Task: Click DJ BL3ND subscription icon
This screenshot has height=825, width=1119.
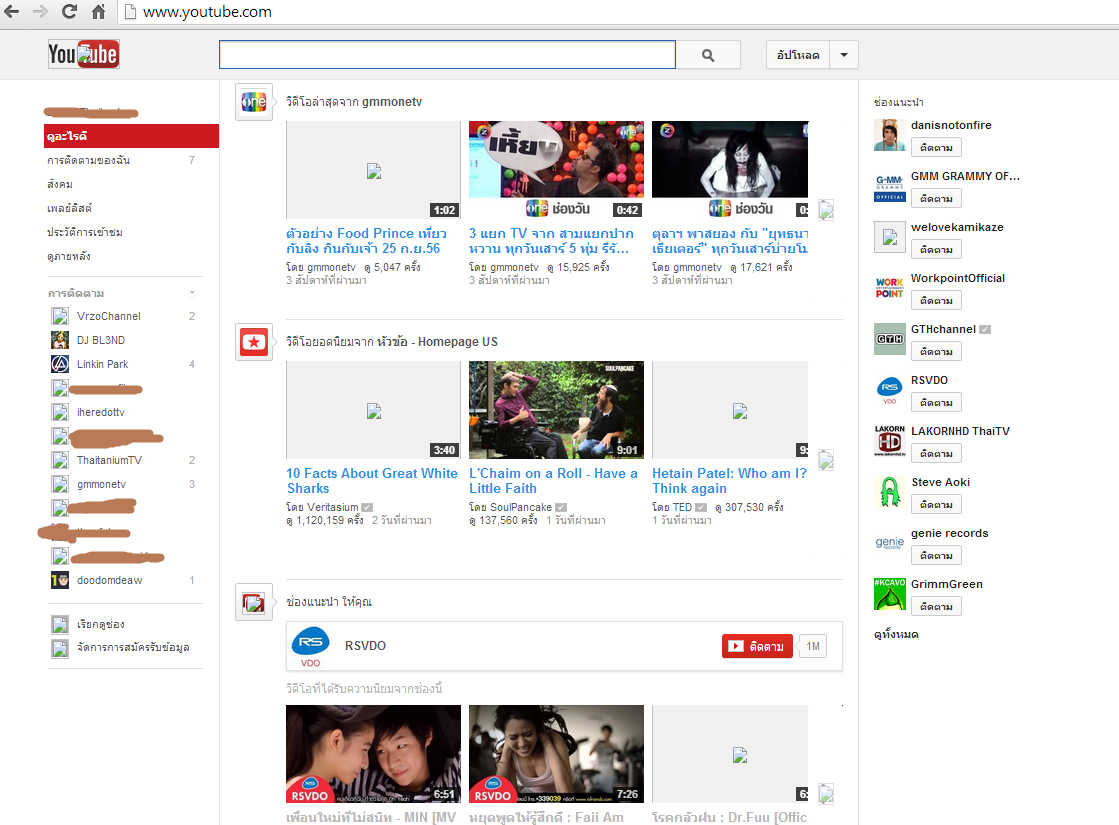Action: (60, 340)
